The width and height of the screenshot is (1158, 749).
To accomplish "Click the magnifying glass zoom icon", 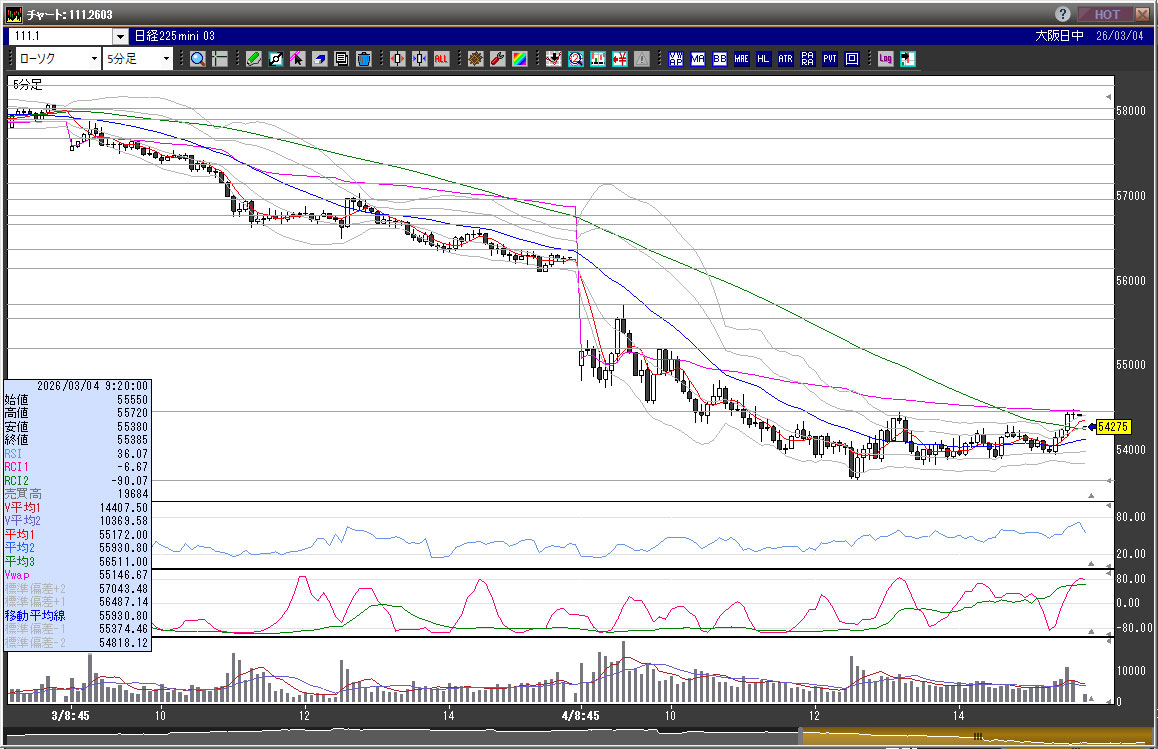I will pyautogui.click(x=198, y=59).
